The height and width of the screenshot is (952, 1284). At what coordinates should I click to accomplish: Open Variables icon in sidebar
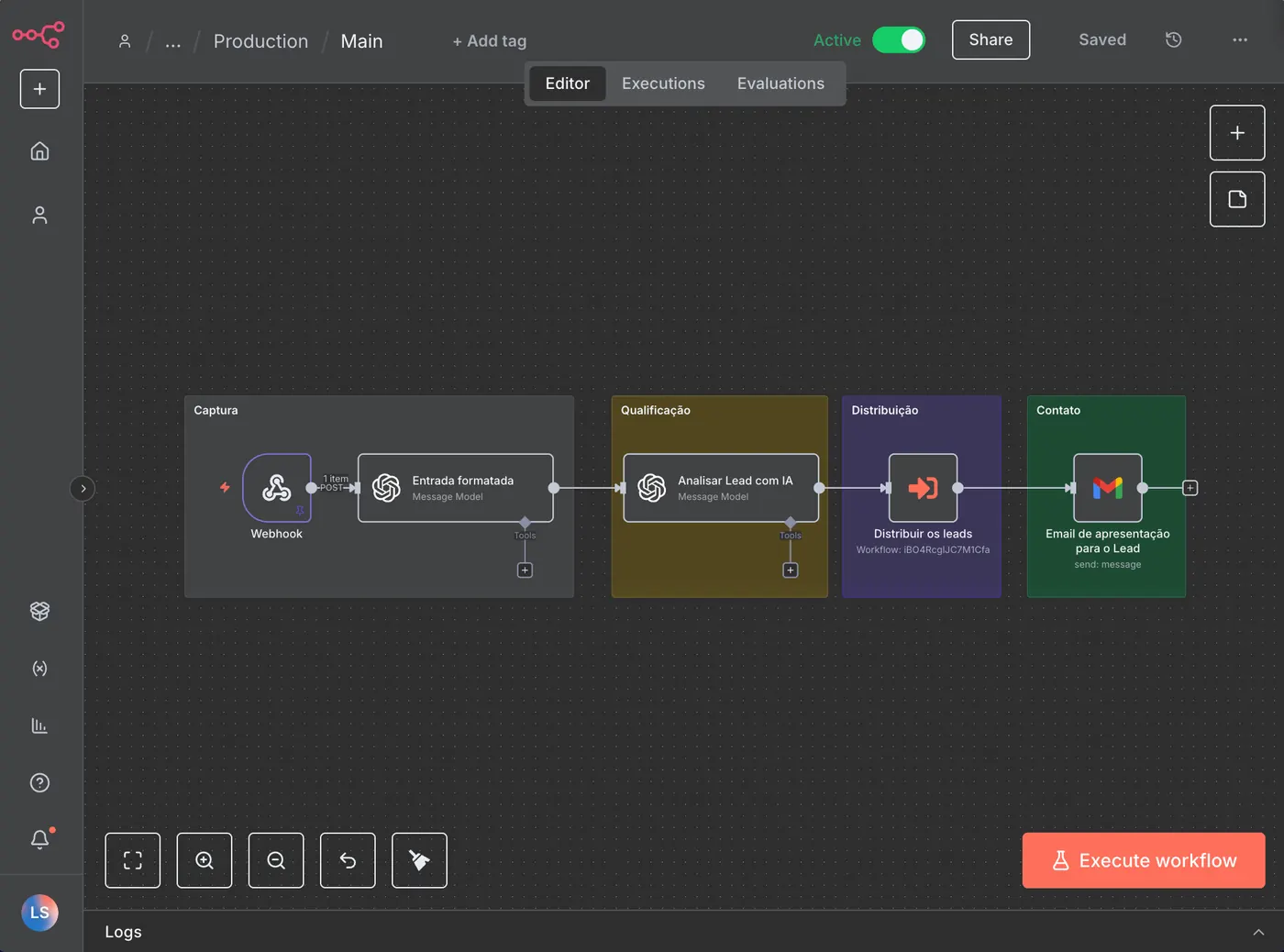[x=39, y=668]
